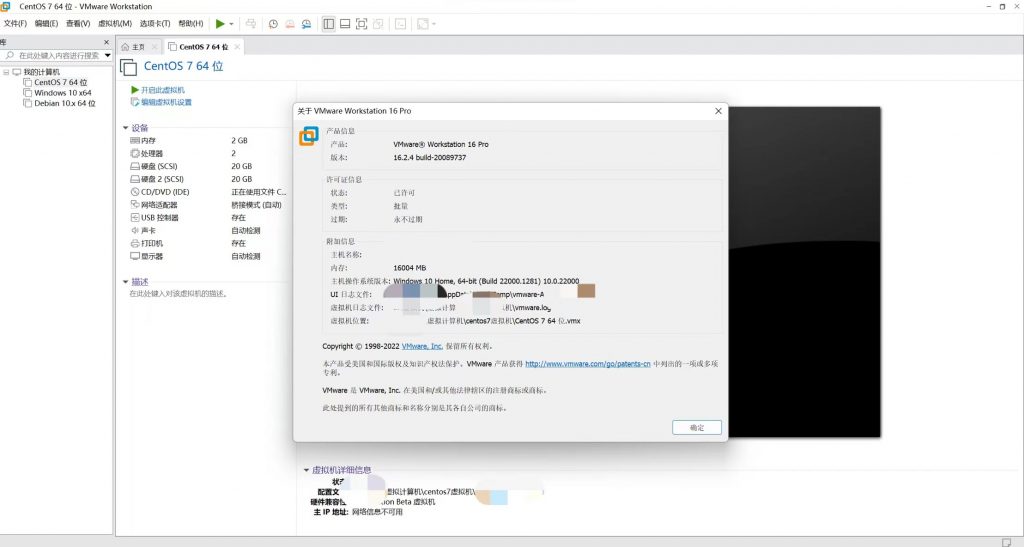Click the 网络适配器 device row

point(209,205)
